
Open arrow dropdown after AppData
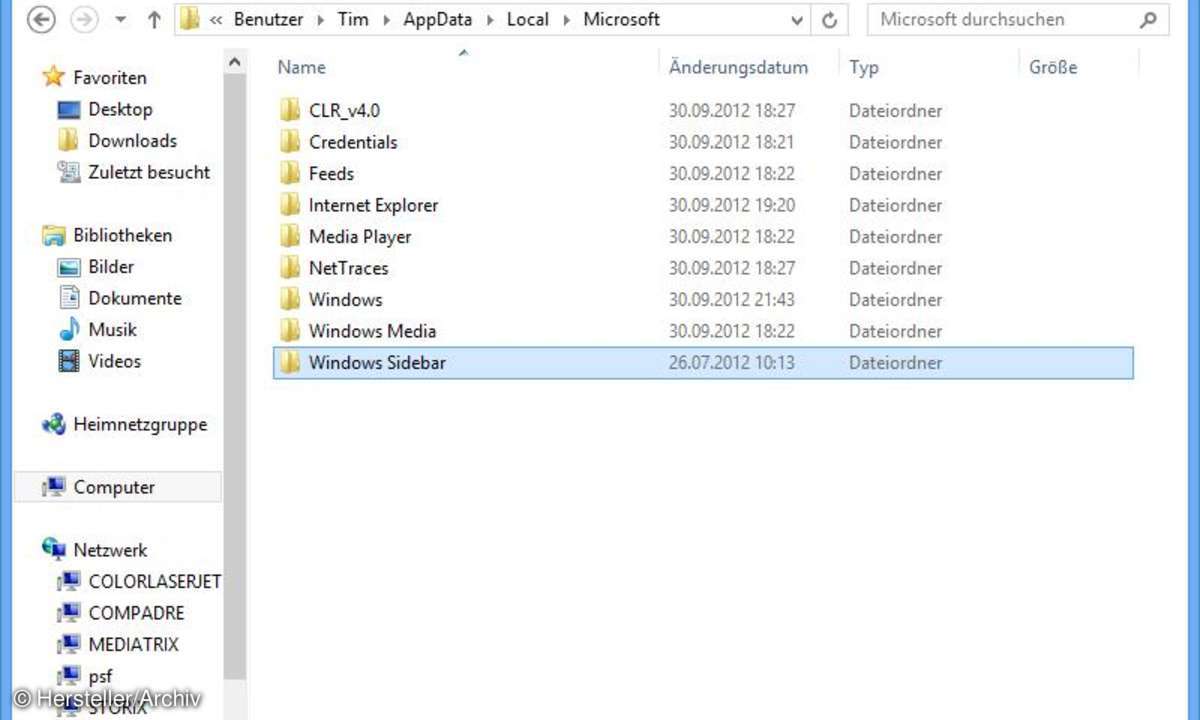pos(491,20)
